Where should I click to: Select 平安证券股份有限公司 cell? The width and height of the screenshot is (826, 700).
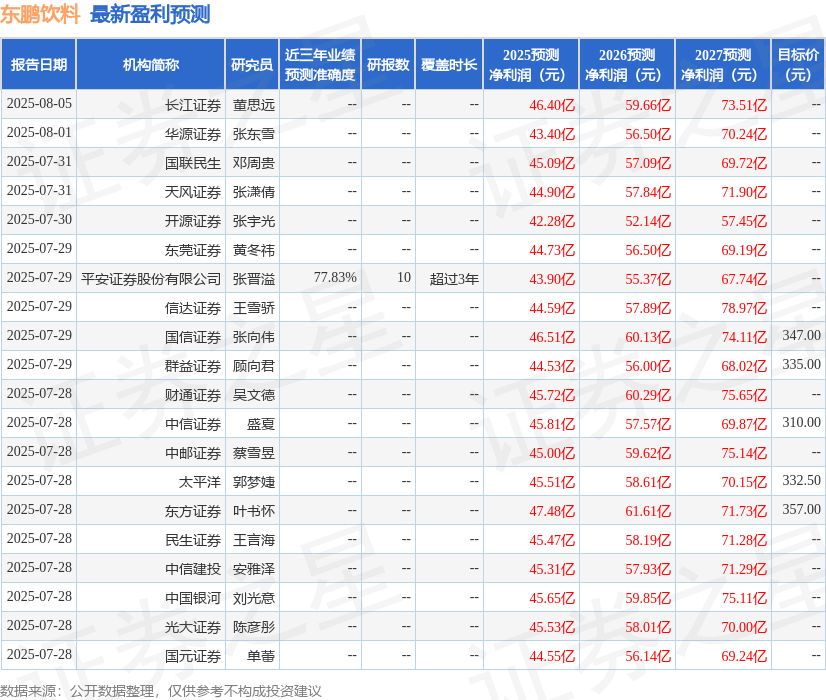point(151,279)
